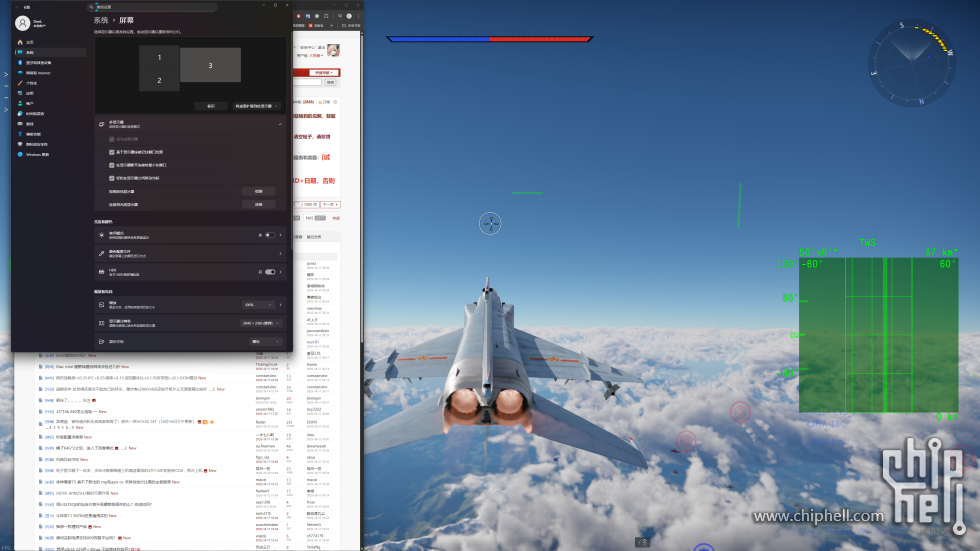Select monitor 2 in display arrangement
Image resolution: width=980 pixels, height=551 pixels.
159,81
